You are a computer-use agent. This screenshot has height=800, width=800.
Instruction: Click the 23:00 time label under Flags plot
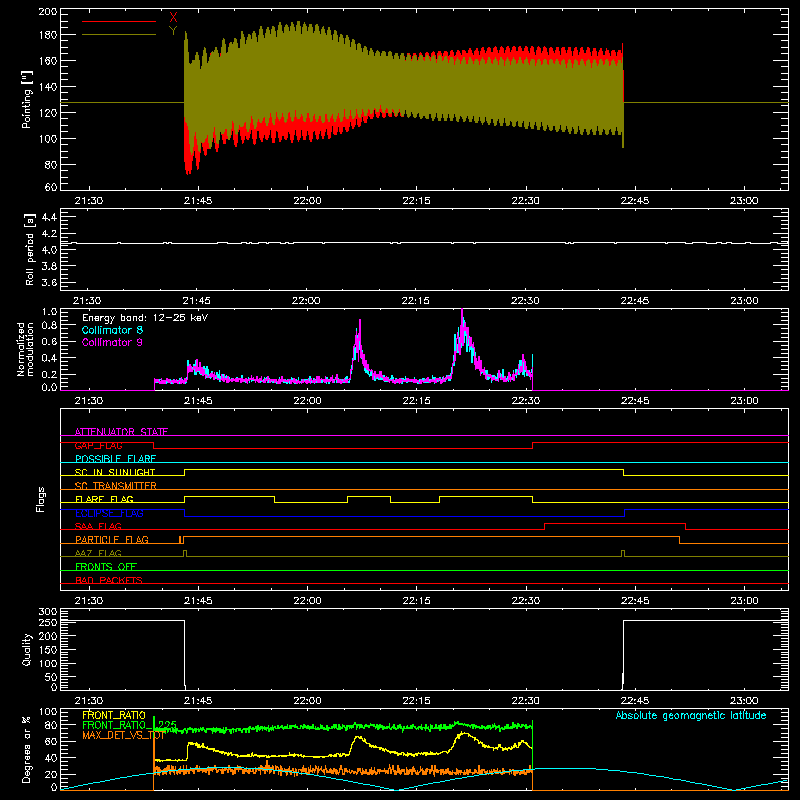coord(744,601)
